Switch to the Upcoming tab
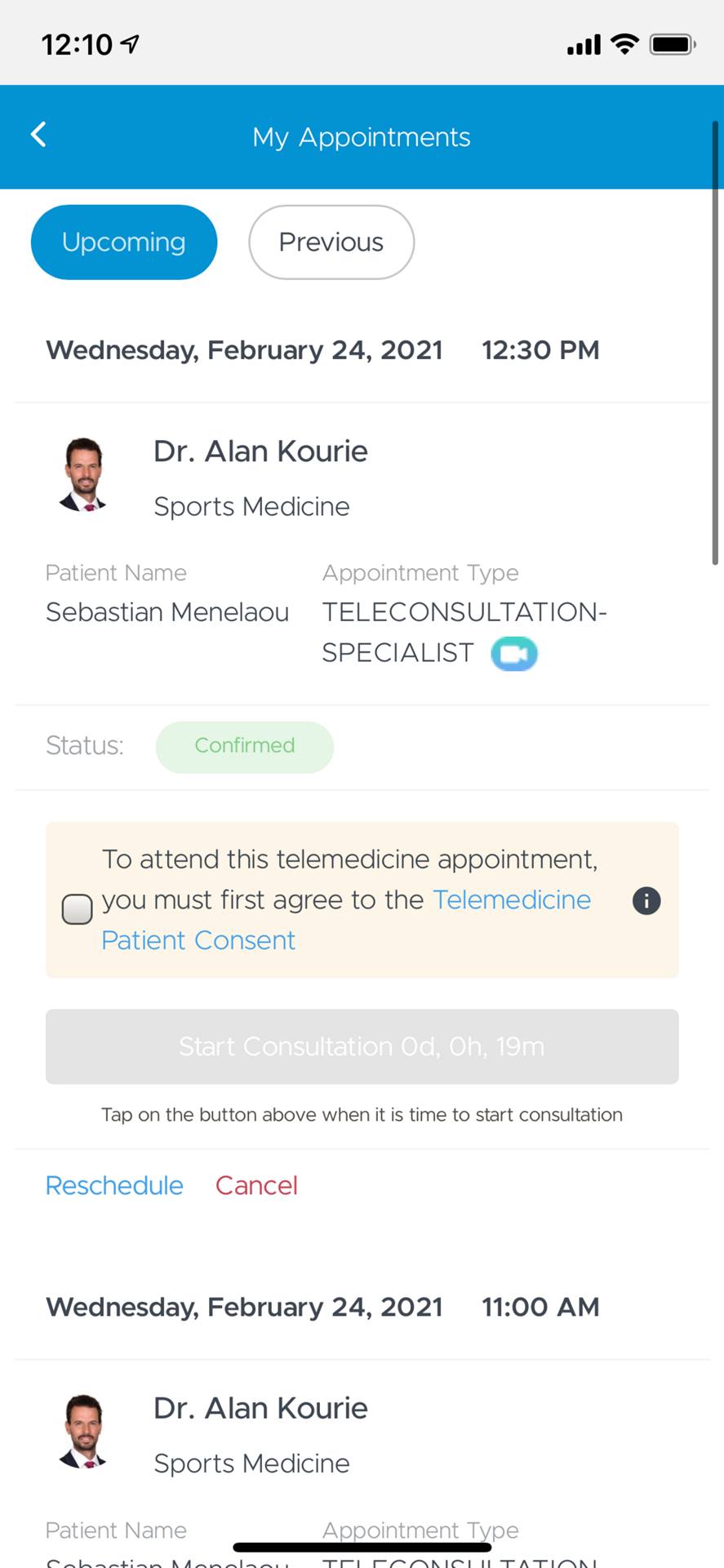The width and height of the screenshot is (724, 1568). coord(124,242)
